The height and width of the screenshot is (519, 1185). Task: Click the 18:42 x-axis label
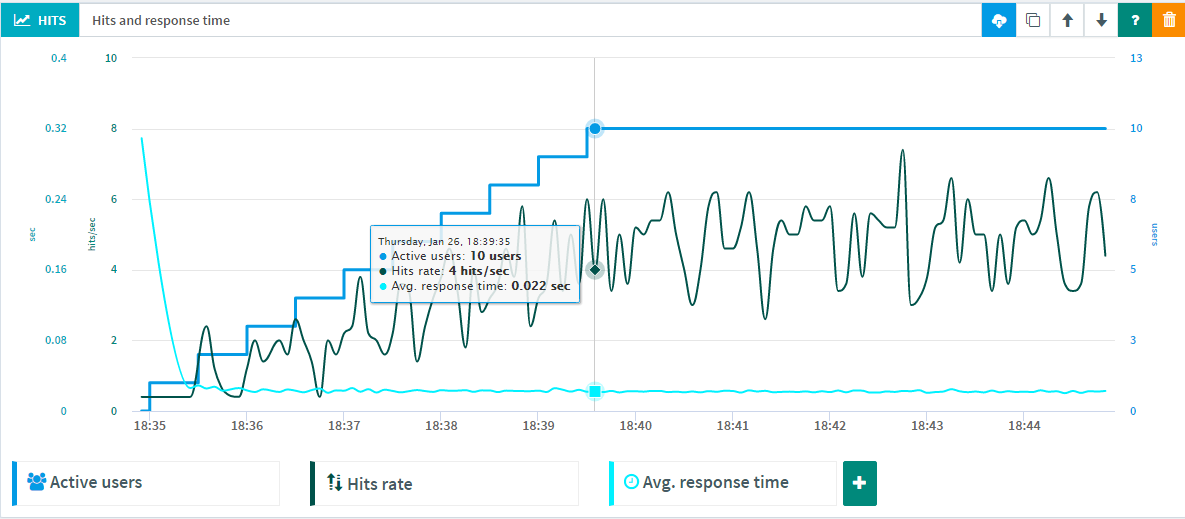pyautogui.click(x=829, y=426)
